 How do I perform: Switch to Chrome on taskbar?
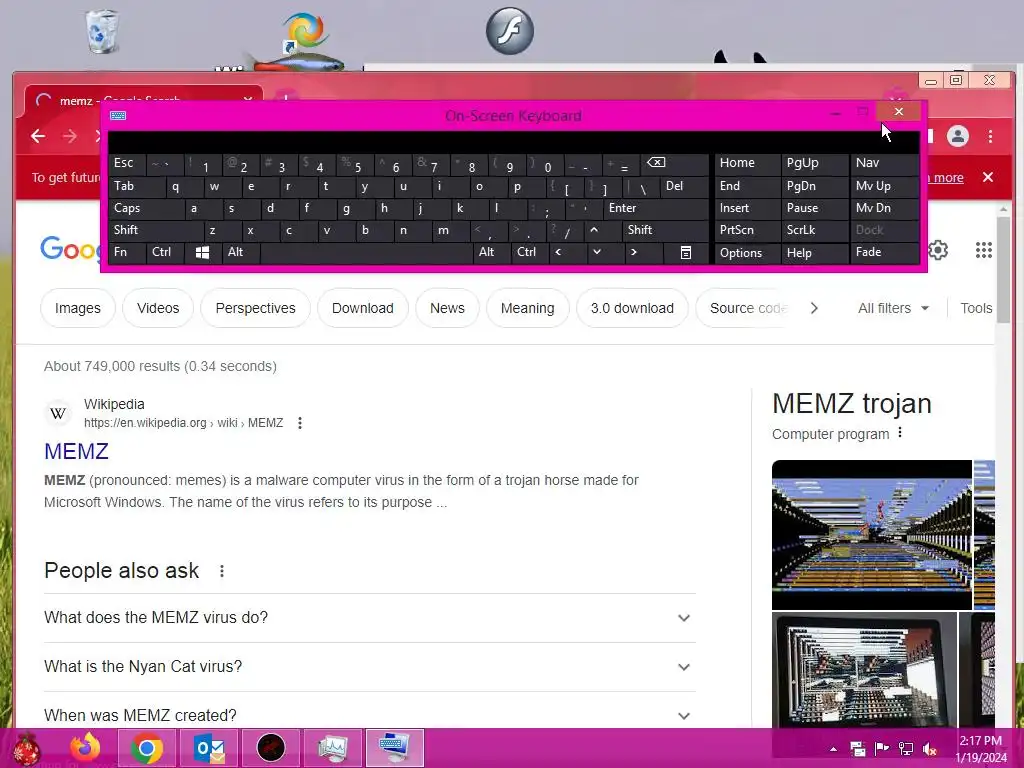(x=146, y=748)
